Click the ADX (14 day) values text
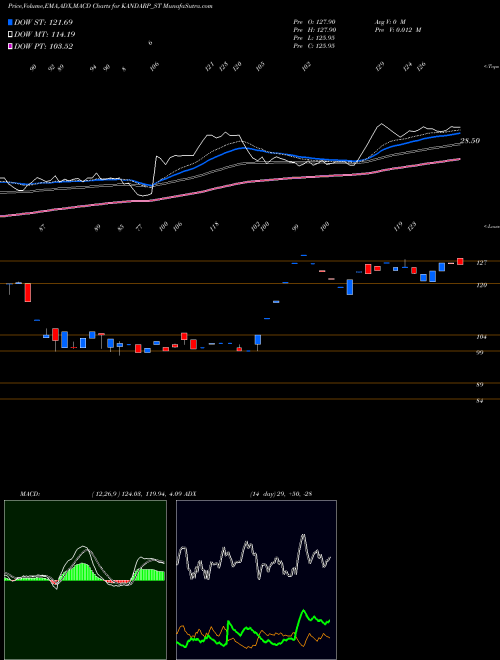Viewport: 500px width, 660px height. coord(281,494)
